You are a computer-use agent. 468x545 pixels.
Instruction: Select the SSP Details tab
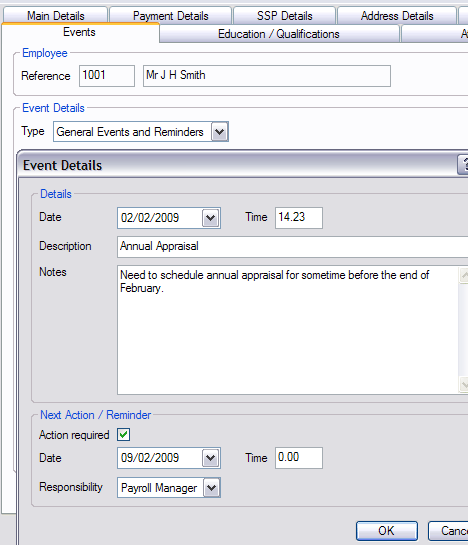pyautogui.click(x=284, y=16)
